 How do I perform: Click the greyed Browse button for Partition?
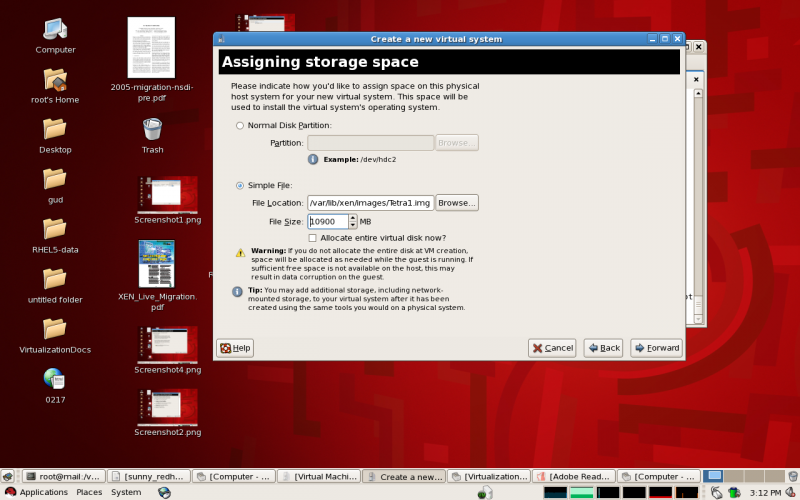coord(457,143)
